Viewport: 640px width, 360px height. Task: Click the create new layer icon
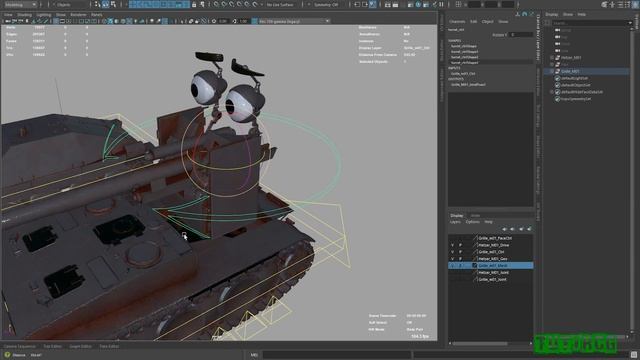[521, 229]
